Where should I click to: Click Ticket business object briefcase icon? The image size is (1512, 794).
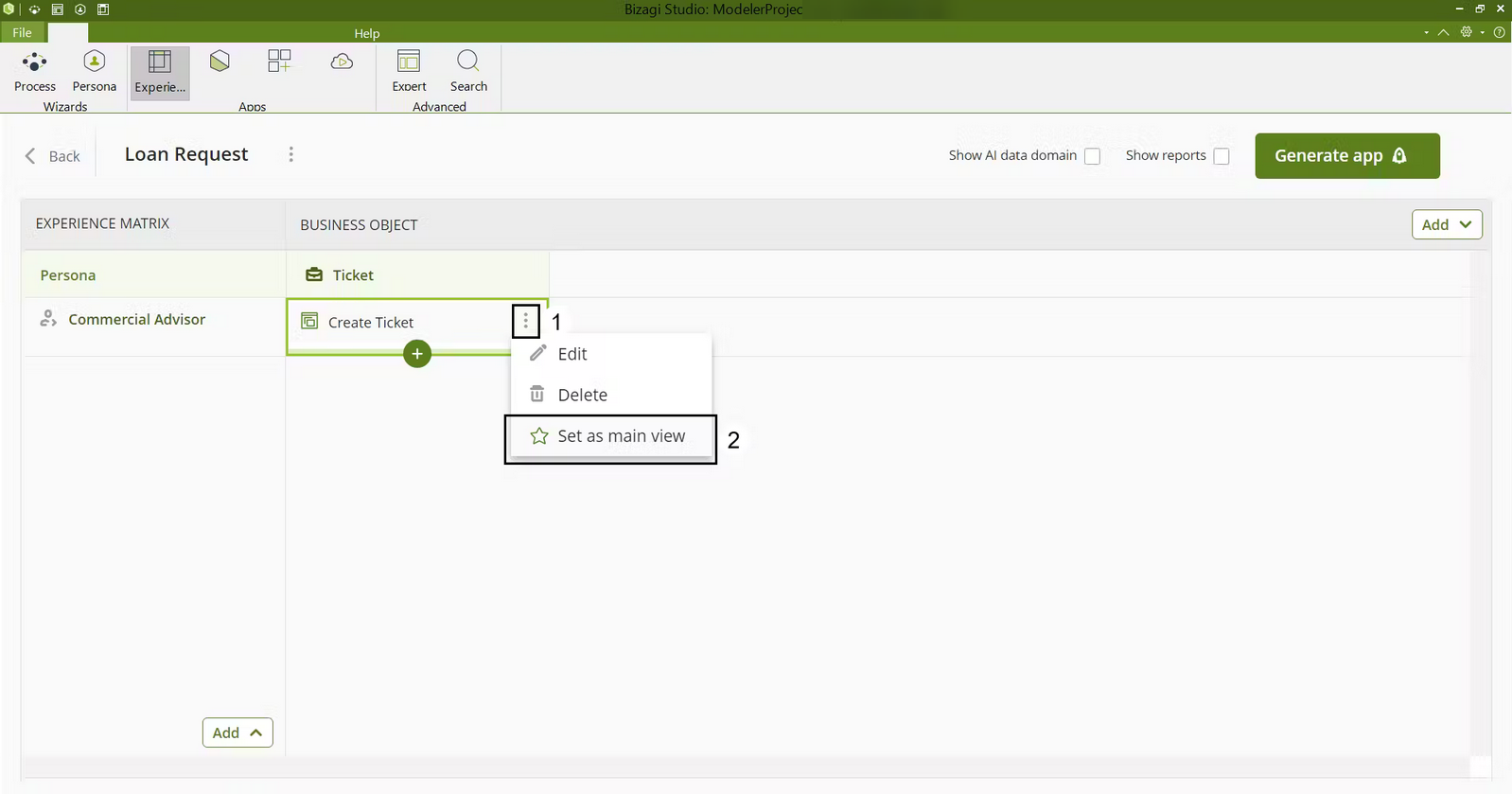click(314, 274)
